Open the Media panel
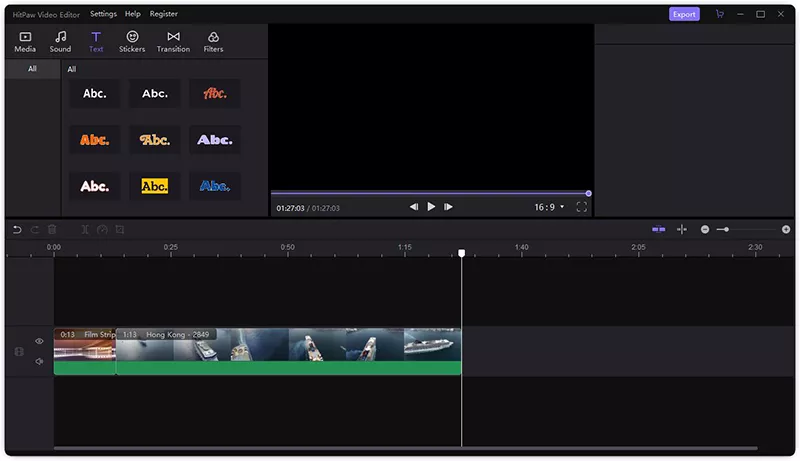The image size is (800, 461). [x=25, y=42]
